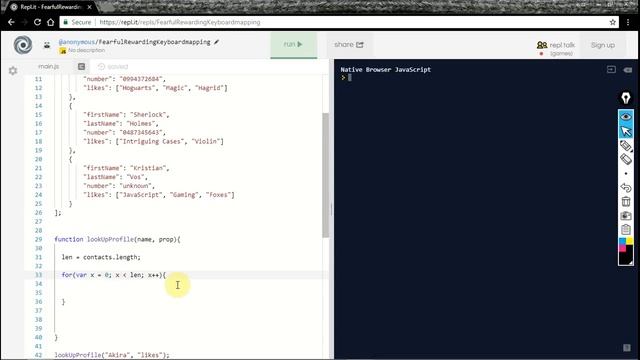Open the @anonymous profile link

pos(77,42)
